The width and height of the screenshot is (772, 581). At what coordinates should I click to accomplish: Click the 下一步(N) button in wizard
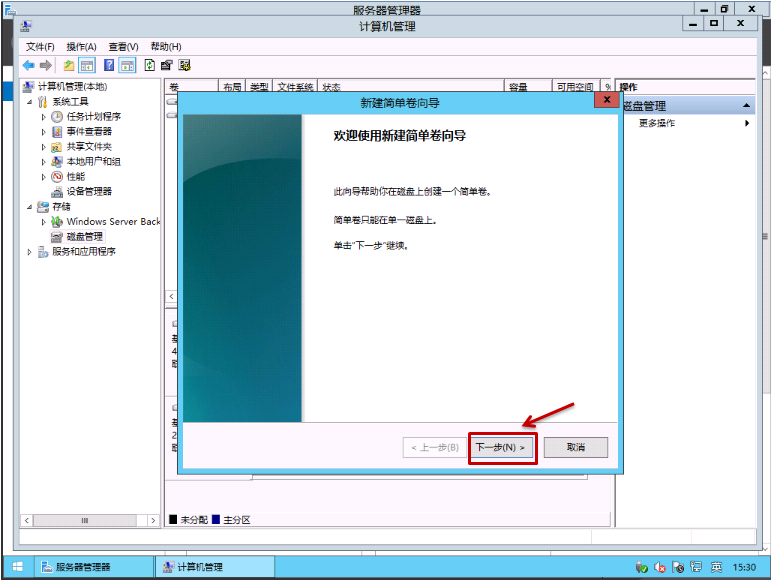[x=501, y=447]
